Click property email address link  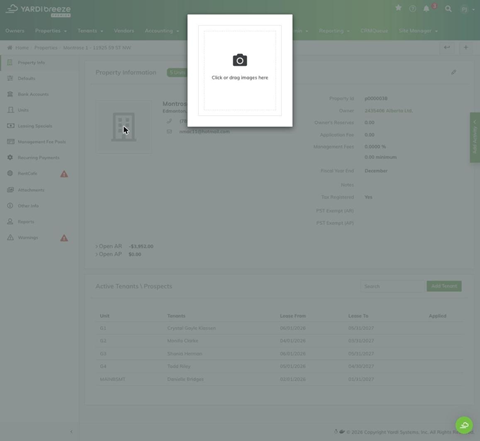(x=204, y=132)
